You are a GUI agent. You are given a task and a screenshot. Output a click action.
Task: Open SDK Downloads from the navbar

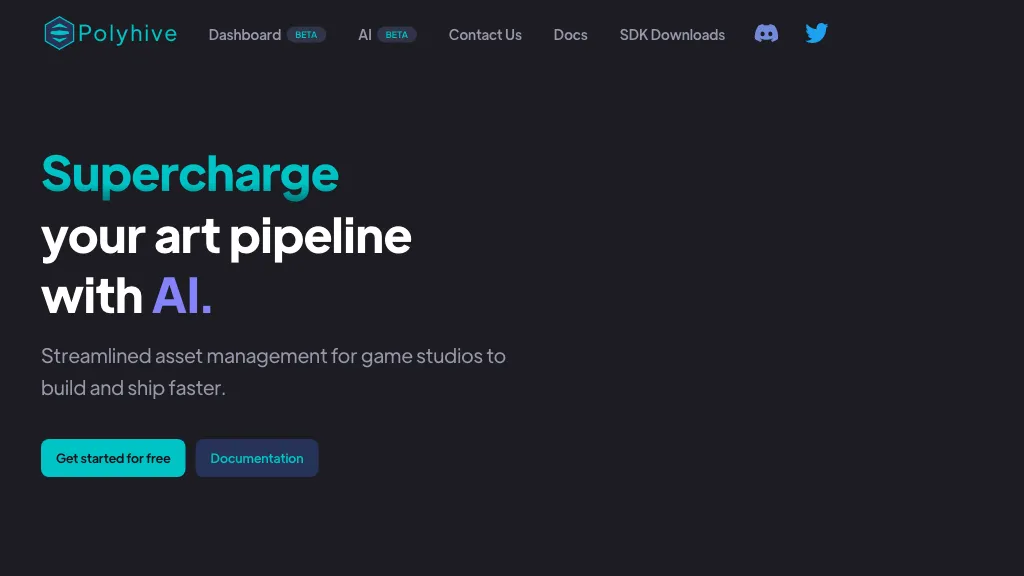pos(672,35)
